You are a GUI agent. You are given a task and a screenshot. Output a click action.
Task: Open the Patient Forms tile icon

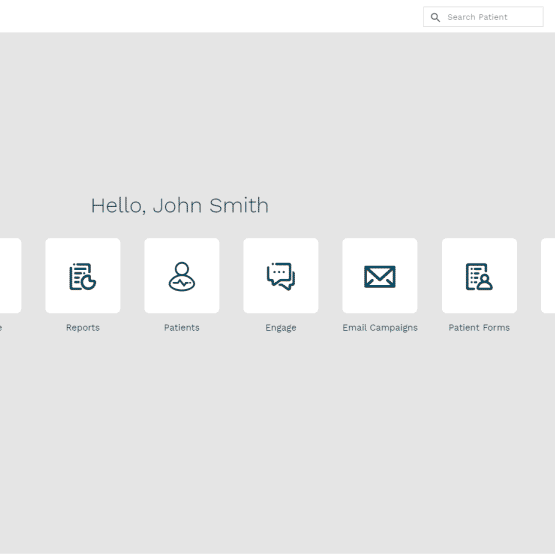479,276
